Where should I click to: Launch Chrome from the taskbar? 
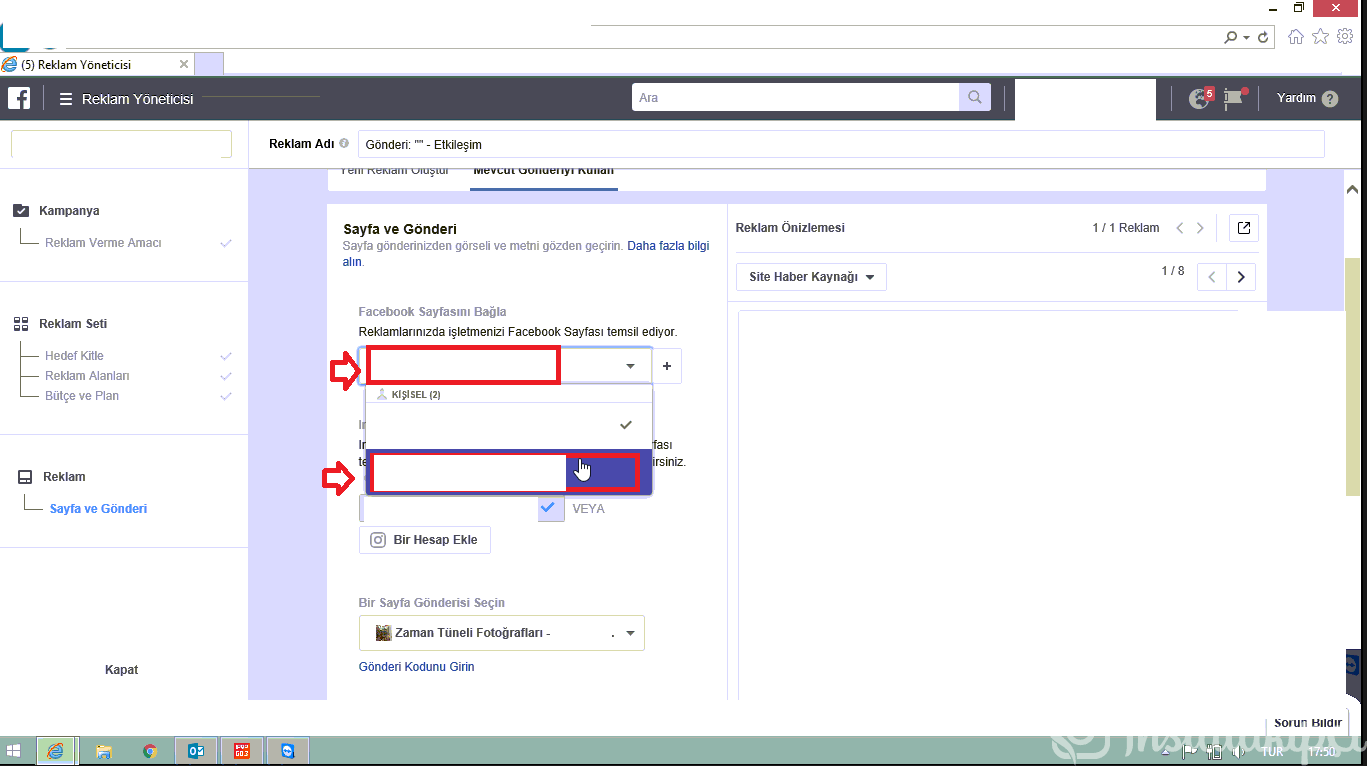point(150,751)
